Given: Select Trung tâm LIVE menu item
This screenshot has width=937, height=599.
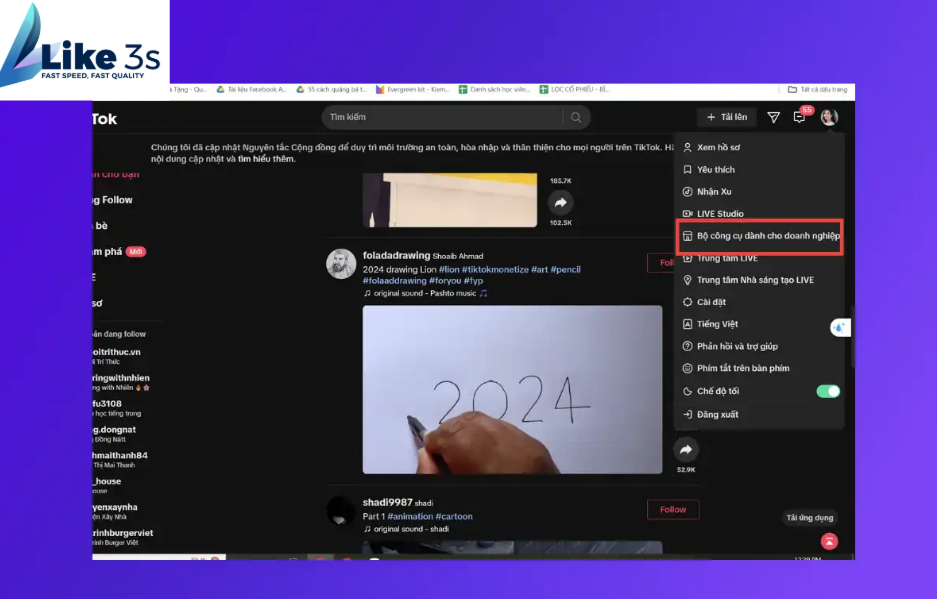Looking at the screenshot, I should tap(759, 258).
